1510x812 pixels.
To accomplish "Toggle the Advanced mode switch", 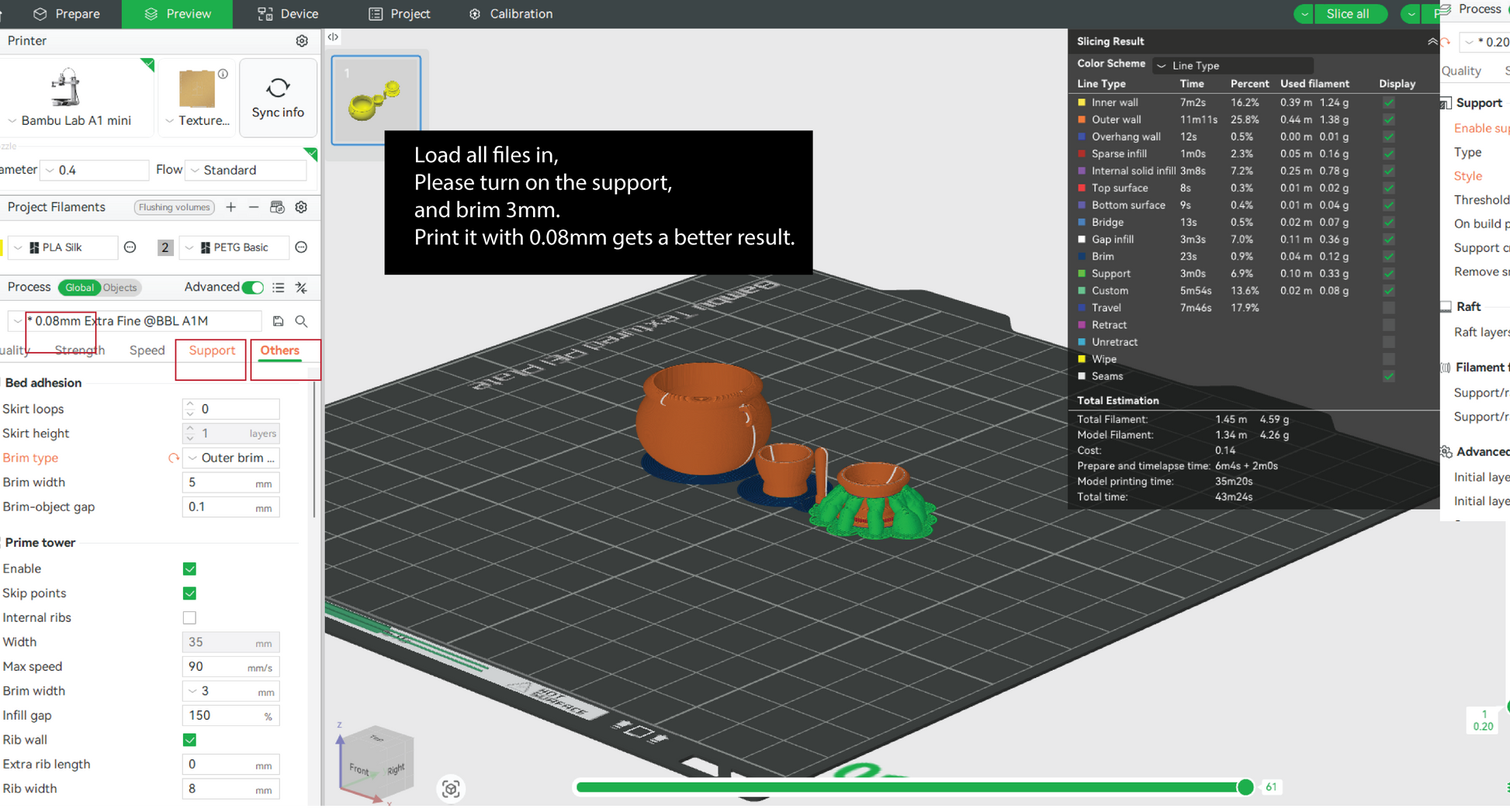I will tap(252, 288).
